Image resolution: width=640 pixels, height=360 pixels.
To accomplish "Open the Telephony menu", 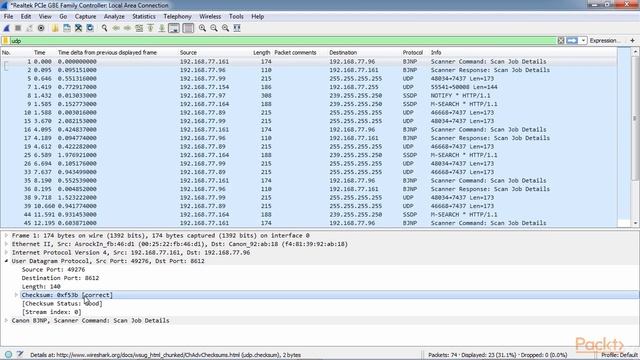I will (x=177, y=16).
